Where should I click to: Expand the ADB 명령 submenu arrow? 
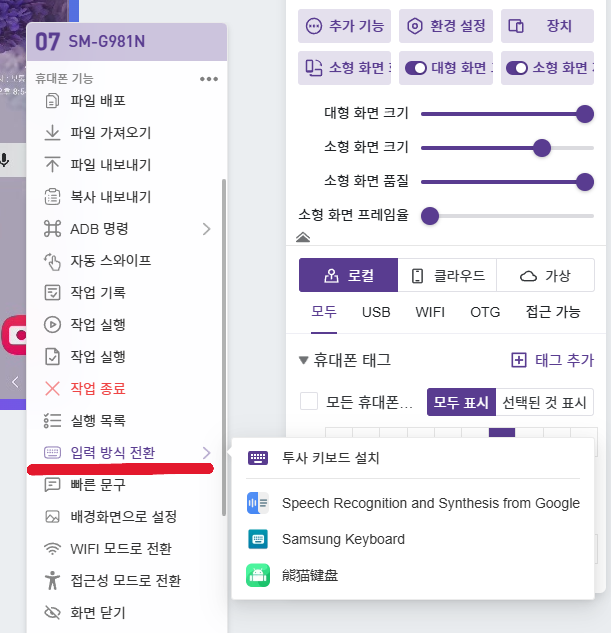click(207, 229)
